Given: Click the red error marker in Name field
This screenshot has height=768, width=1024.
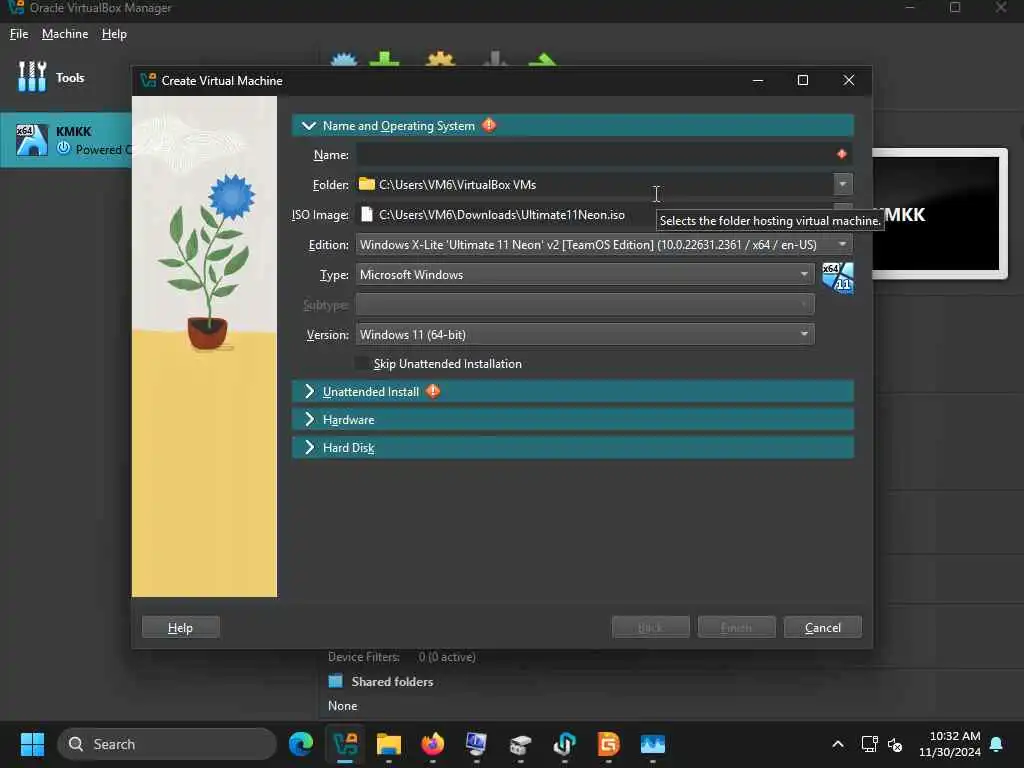Looking at the screenshot, I should 841,154.
